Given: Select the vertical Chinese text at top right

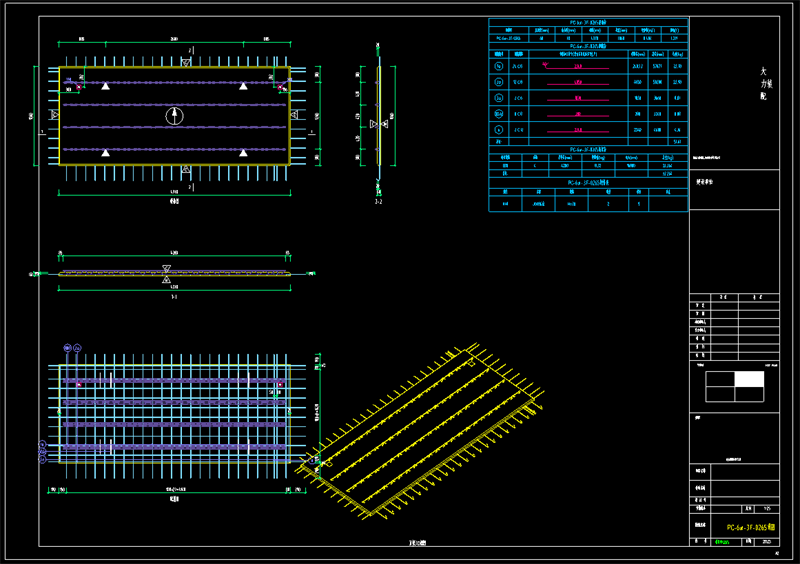Looking at the screenshot, I should coord(766,83).
